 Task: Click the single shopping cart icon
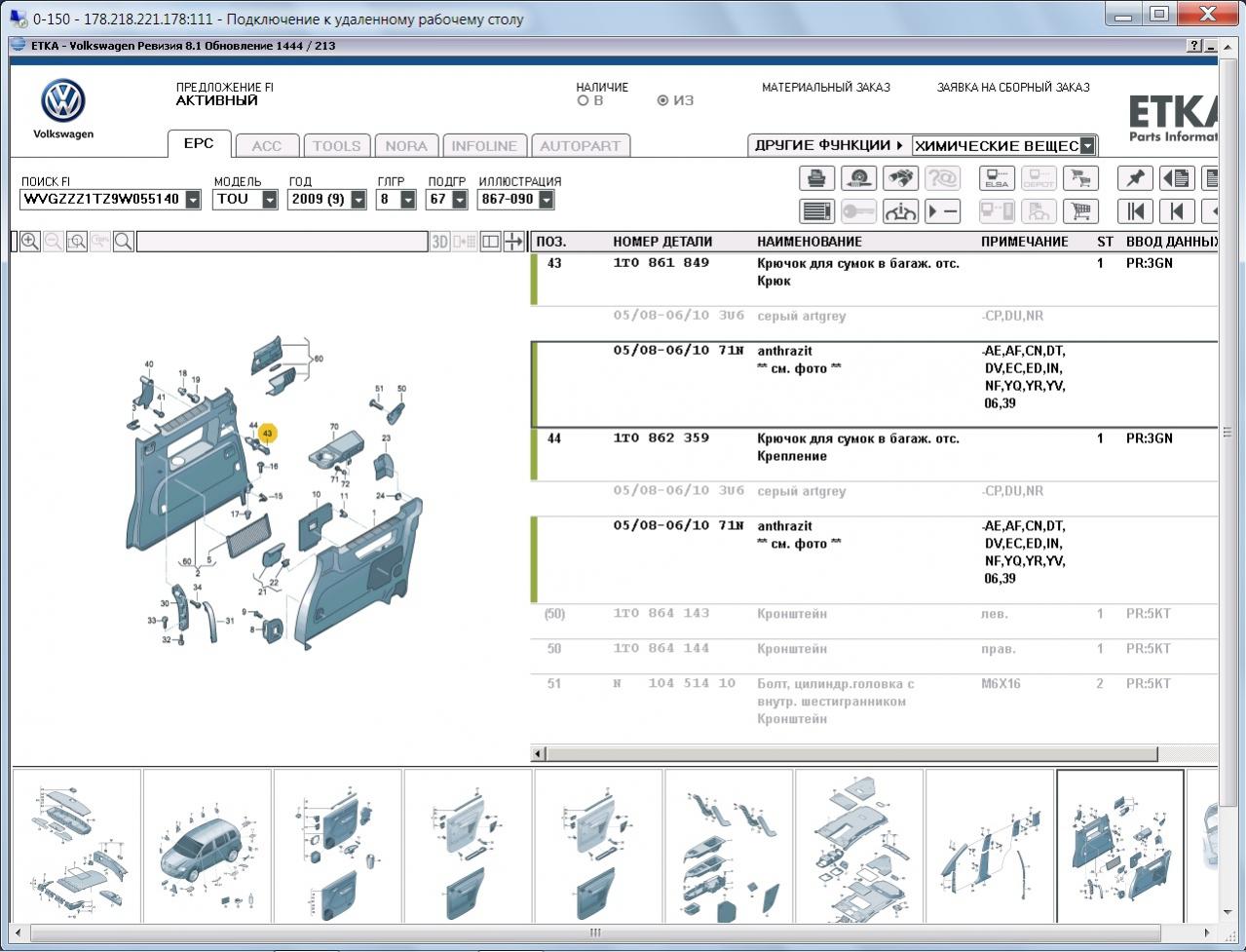pos(1079,211)
